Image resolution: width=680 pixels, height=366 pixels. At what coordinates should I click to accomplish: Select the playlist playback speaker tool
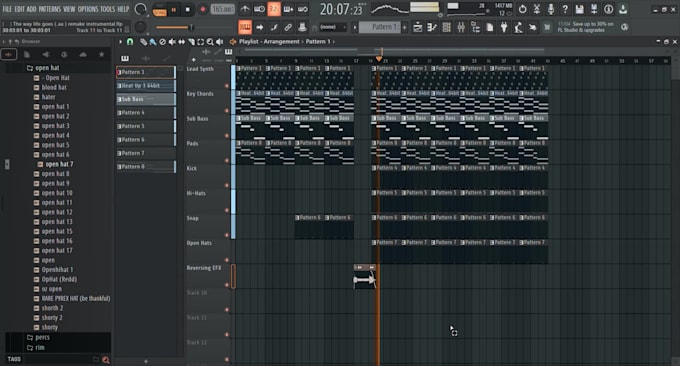pyautogui.click(x=219, y=42)
